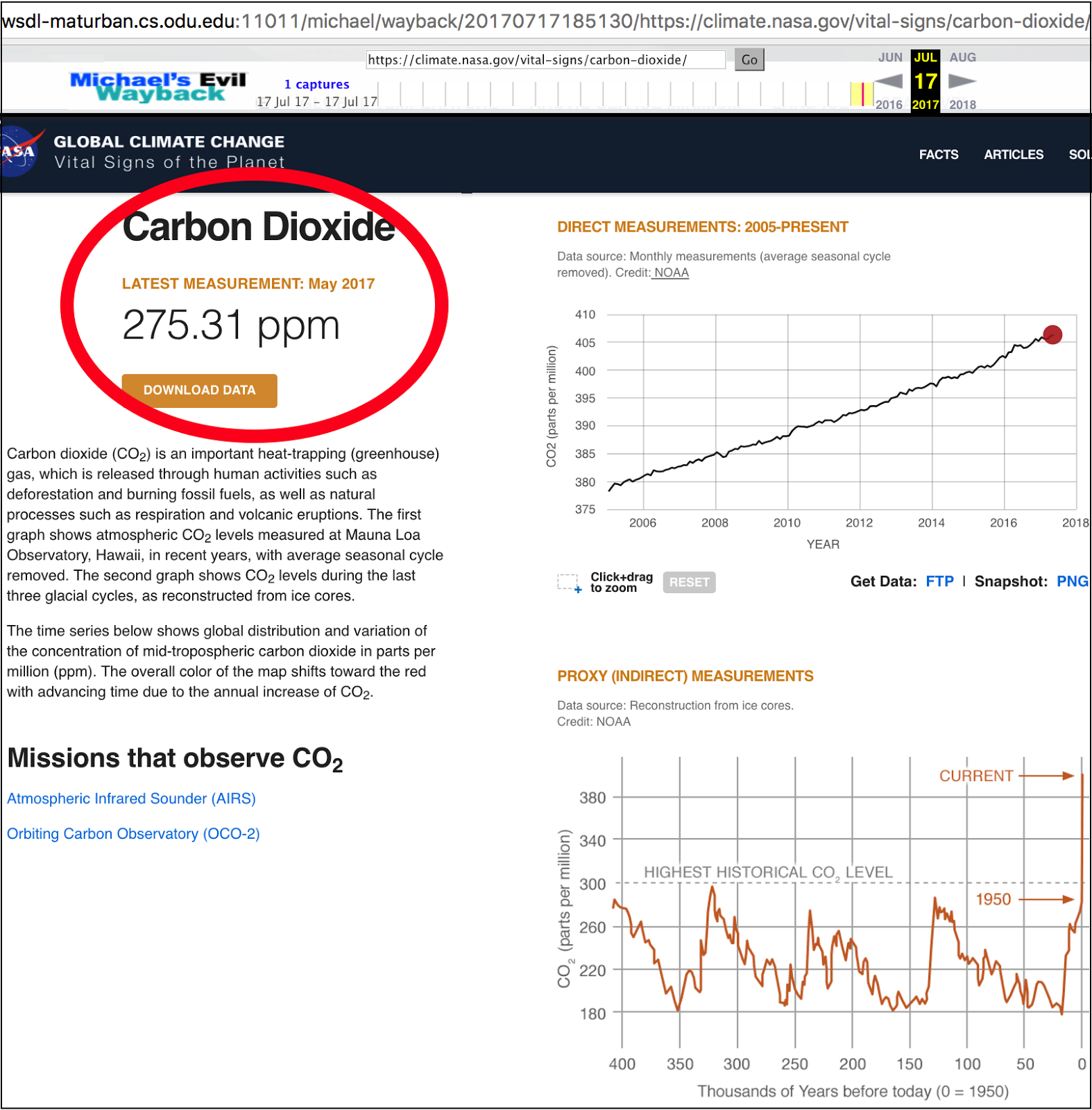The image size is (1092, 1110).
Task: Open Atmospheric Infrared Sounder (AIRS) link
Action: click(x=131, y=799)
